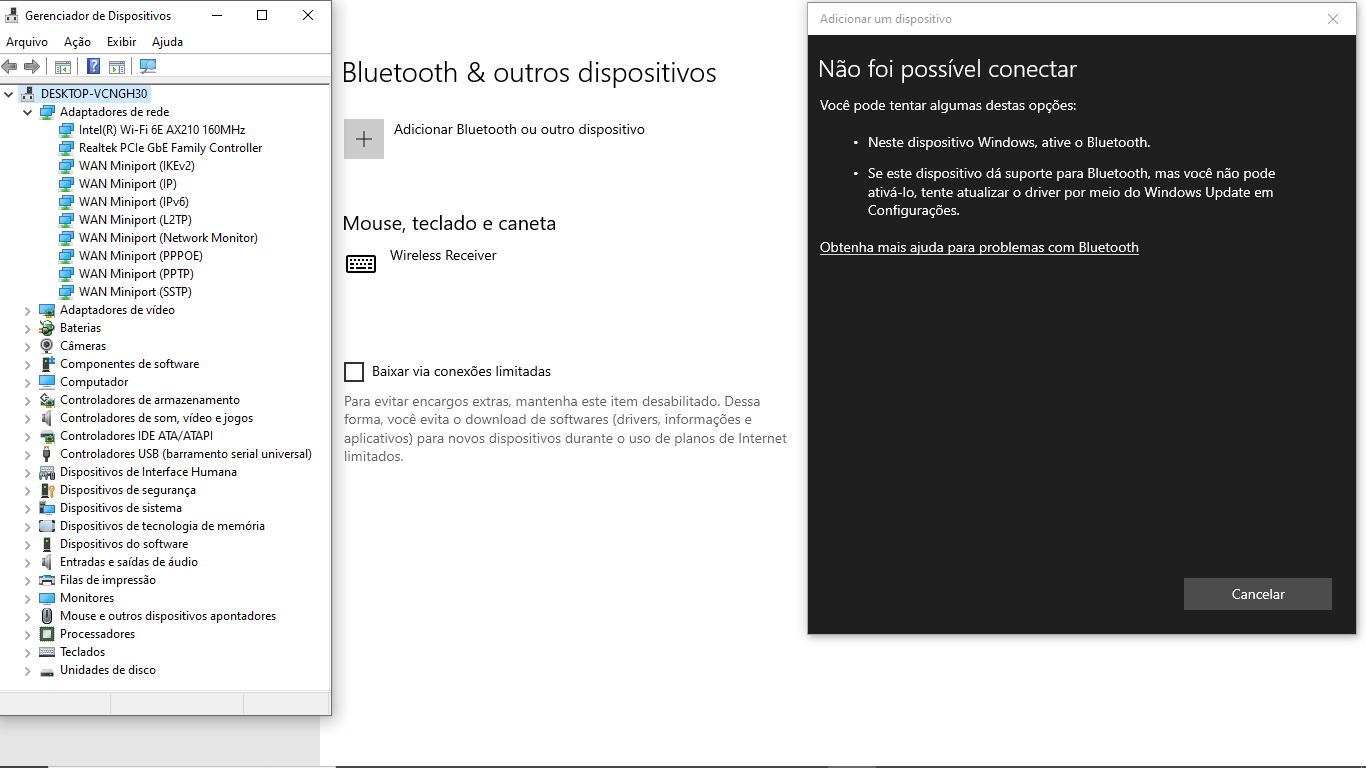
Task: Click the show/hide console tree toolbar icon
Action: point(63,66)
